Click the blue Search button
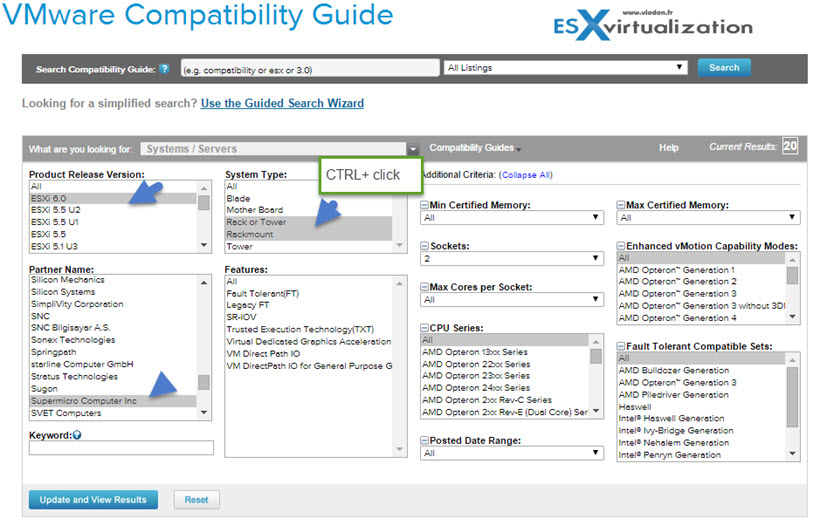Viewport: 820px width, 525px height. (724, 67)
